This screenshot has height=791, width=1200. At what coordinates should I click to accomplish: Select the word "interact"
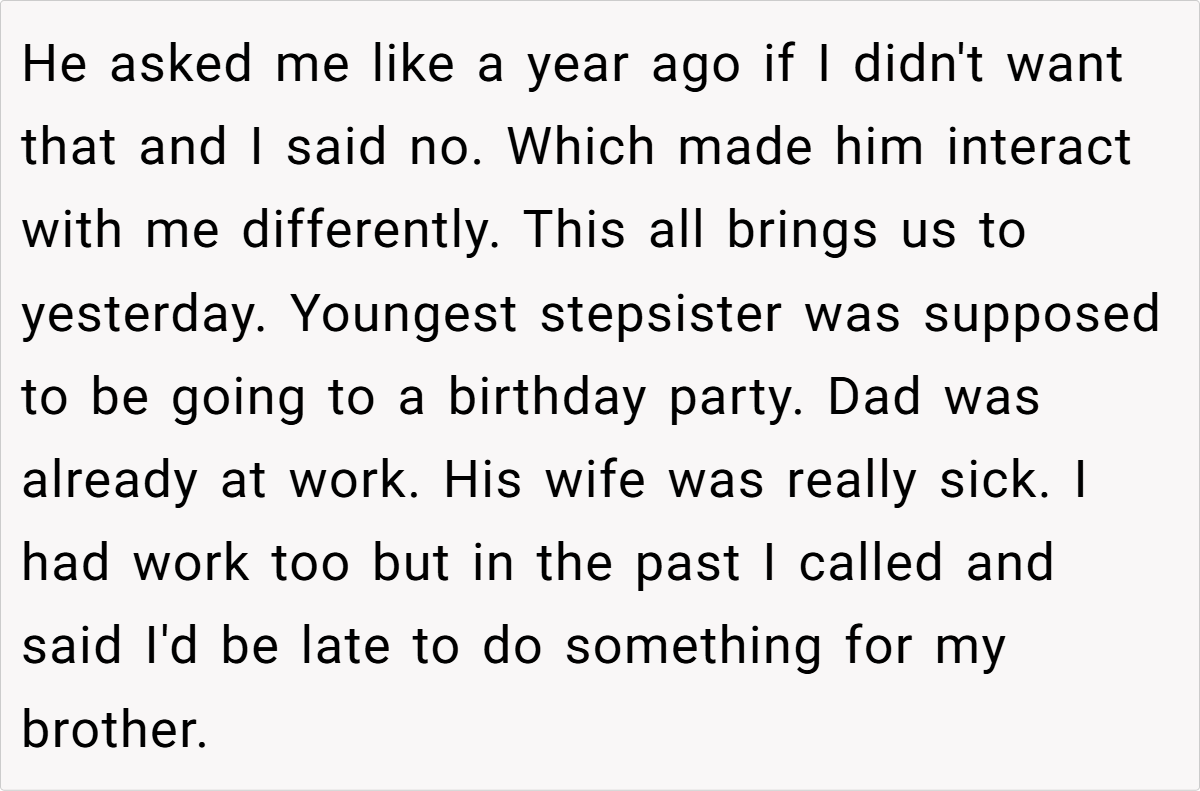click(x=1039, y=148)
